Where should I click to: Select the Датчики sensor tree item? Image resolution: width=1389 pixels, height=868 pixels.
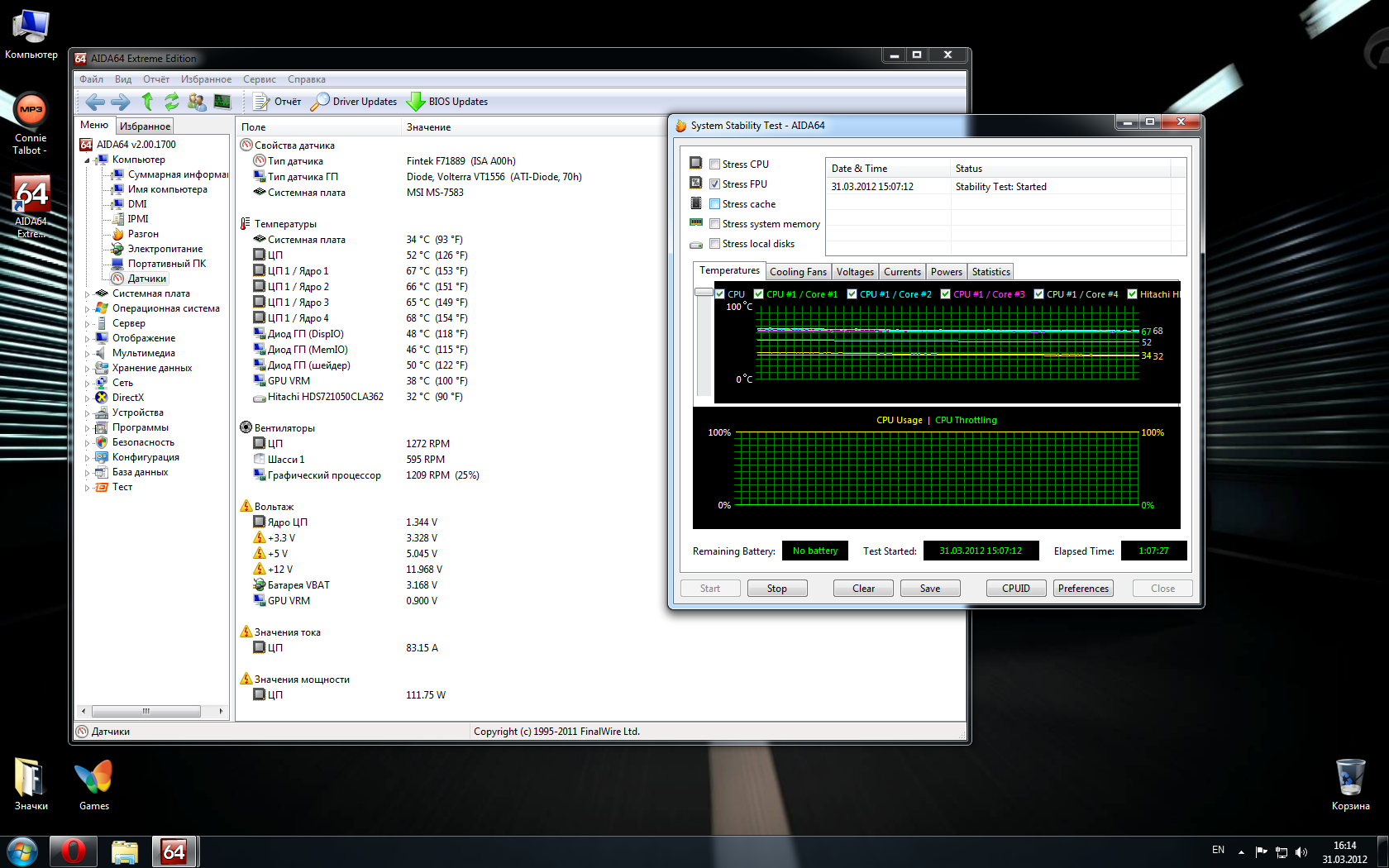click(147, 279)
